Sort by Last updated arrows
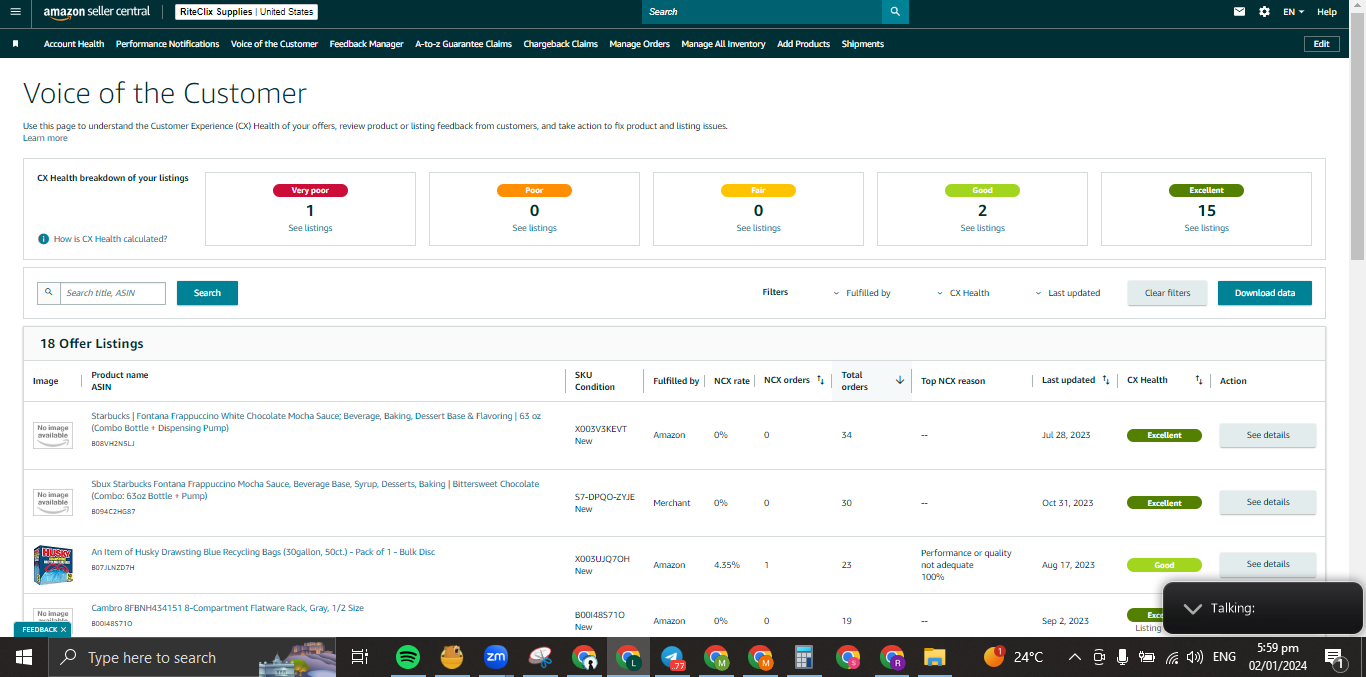The image size is (1366, 677). [x=1105, y=380]
